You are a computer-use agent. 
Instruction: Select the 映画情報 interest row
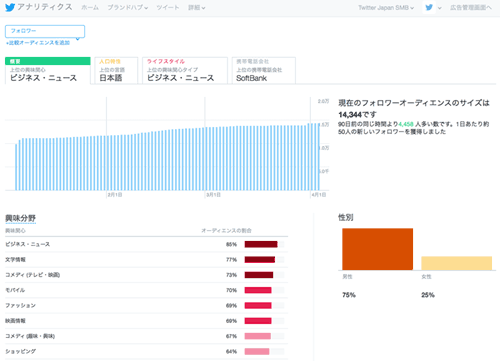tap(146, 321)
